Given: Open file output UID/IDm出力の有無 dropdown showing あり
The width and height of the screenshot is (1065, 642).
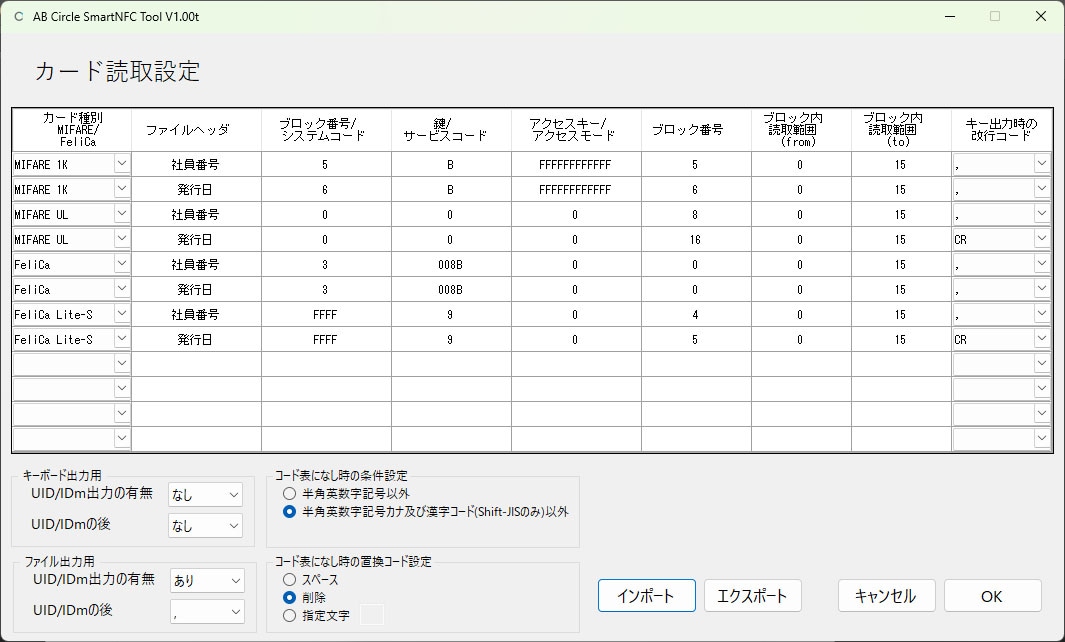Looking at the screenshot, I should pos(235,580).
